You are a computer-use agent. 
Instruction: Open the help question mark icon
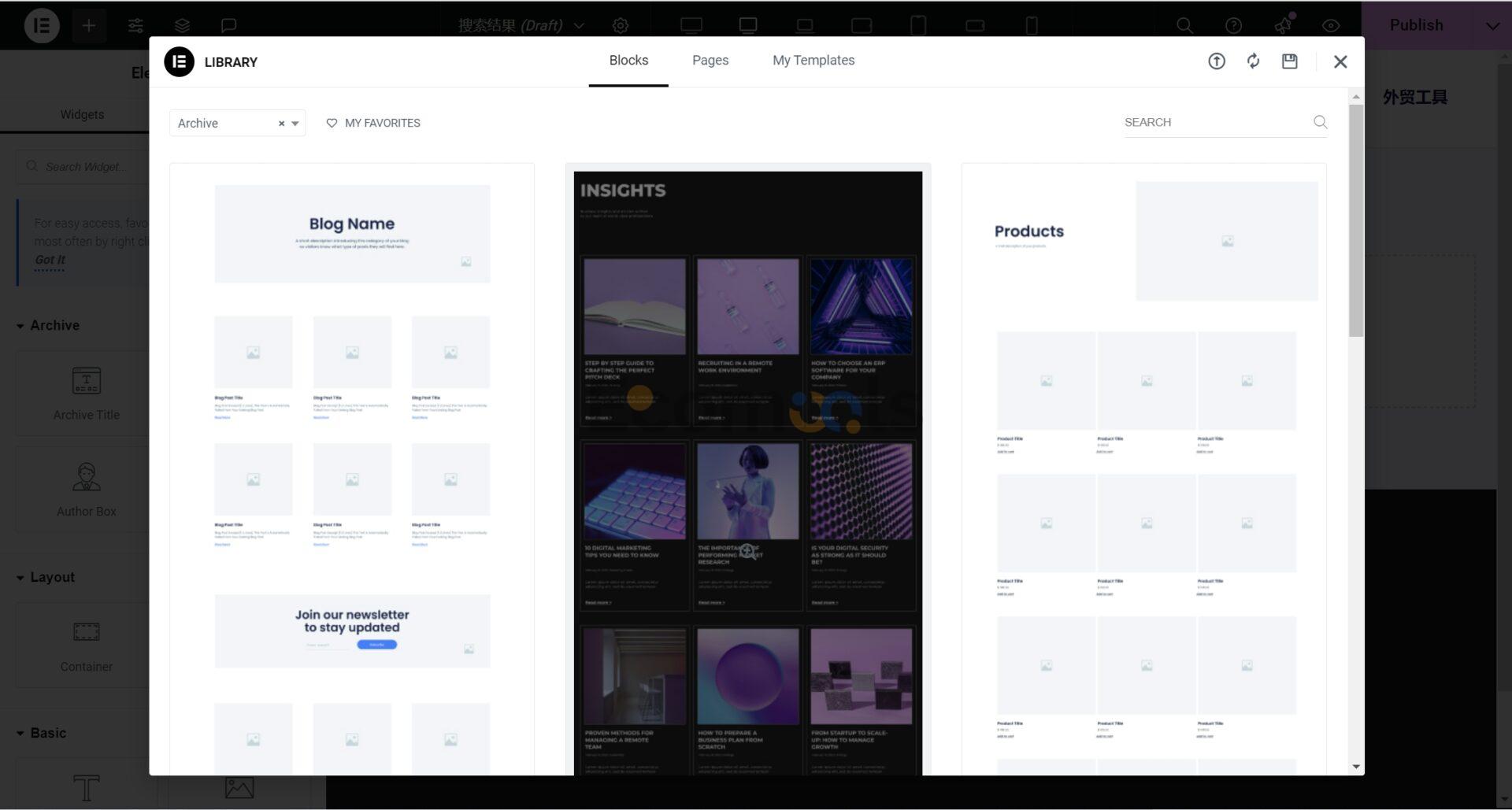[x=1234, y=25]
